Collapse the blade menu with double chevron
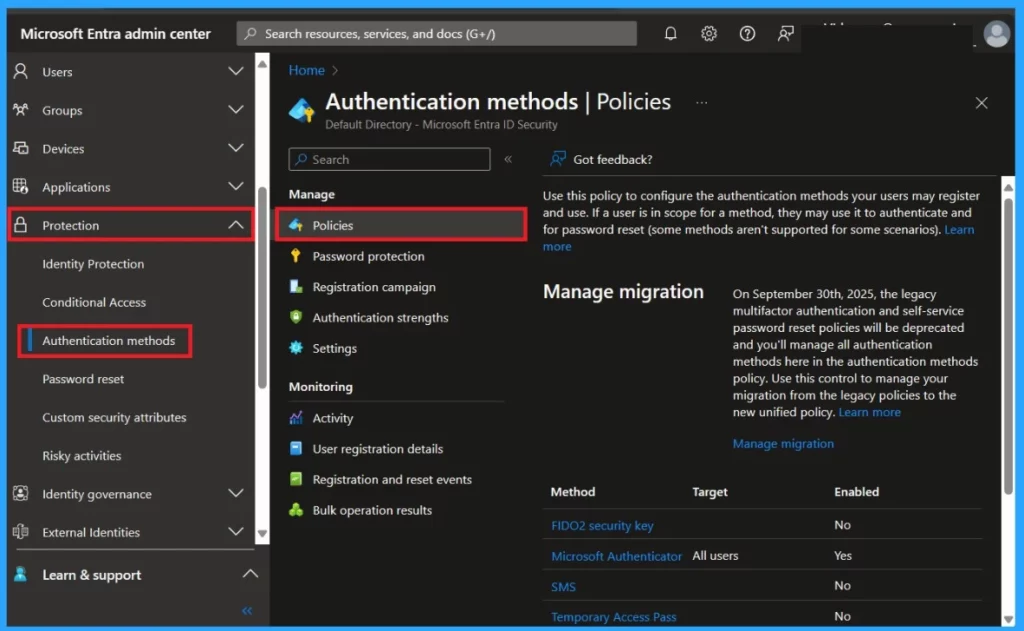 pyautogui.click(x=508, y=159)
